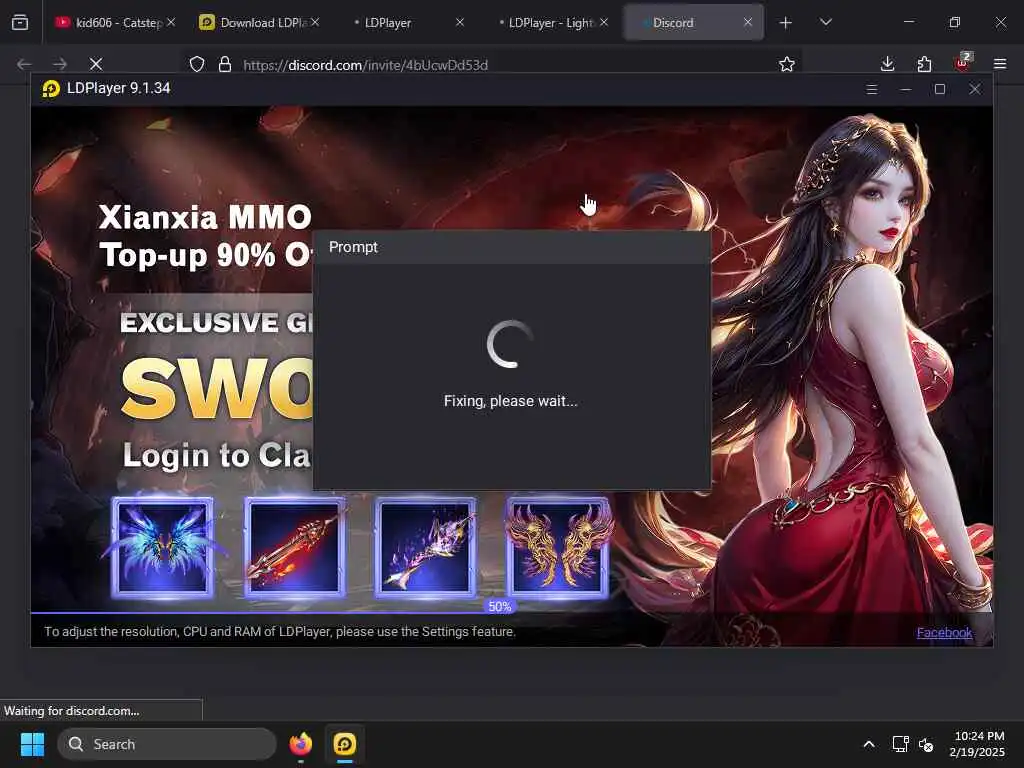The width and height of the screenshot is (1024, 768).
Task: Bookmark this page with the star
Action: [x=787, y=64]
